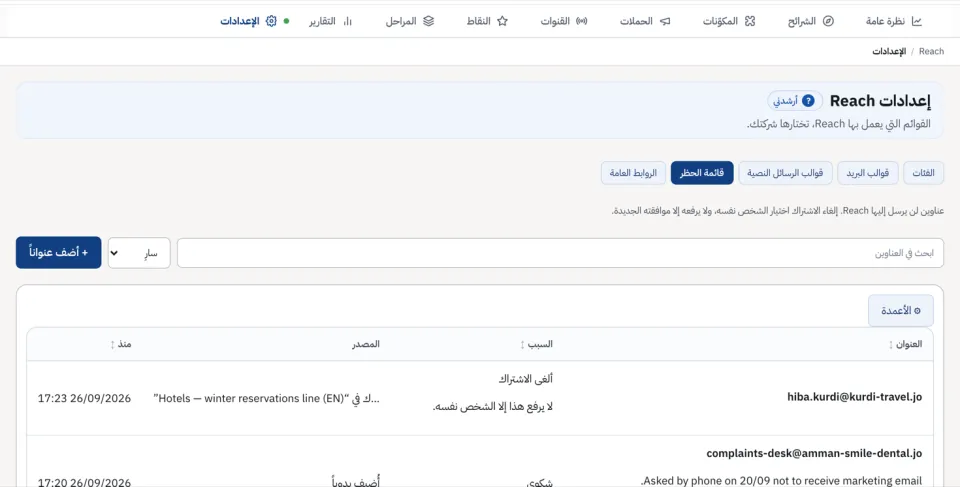Sort by العنوان column arrows

[891, 345]
